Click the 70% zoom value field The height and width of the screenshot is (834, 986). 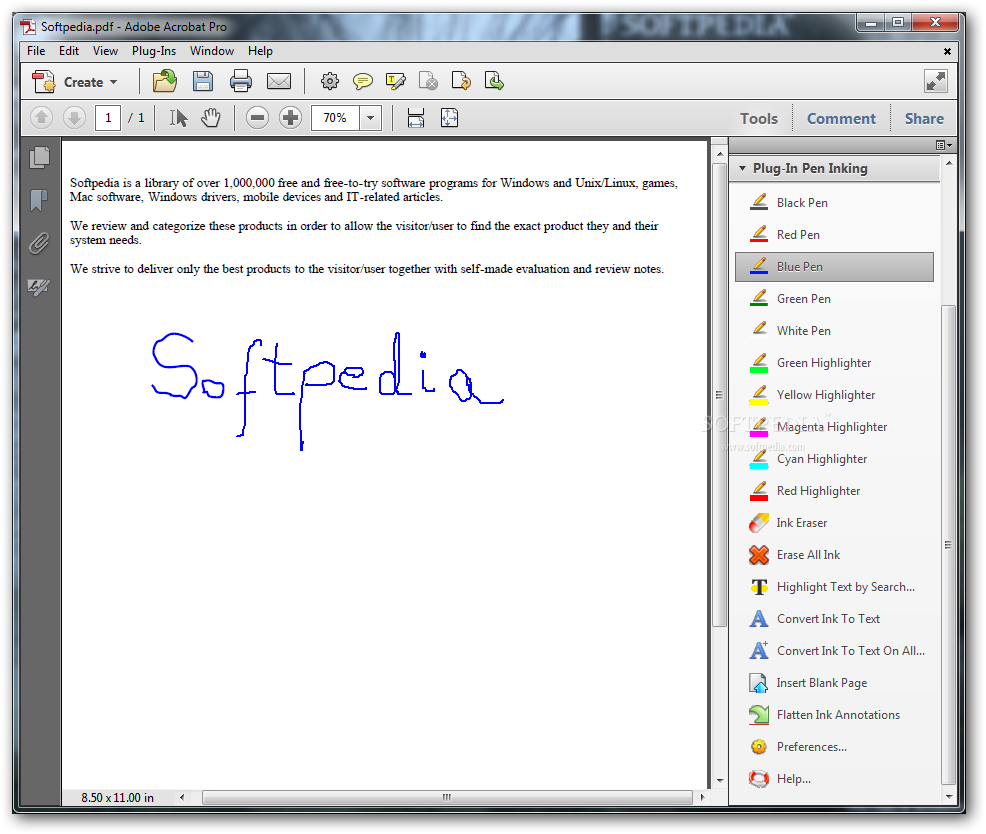click(335, 118)
